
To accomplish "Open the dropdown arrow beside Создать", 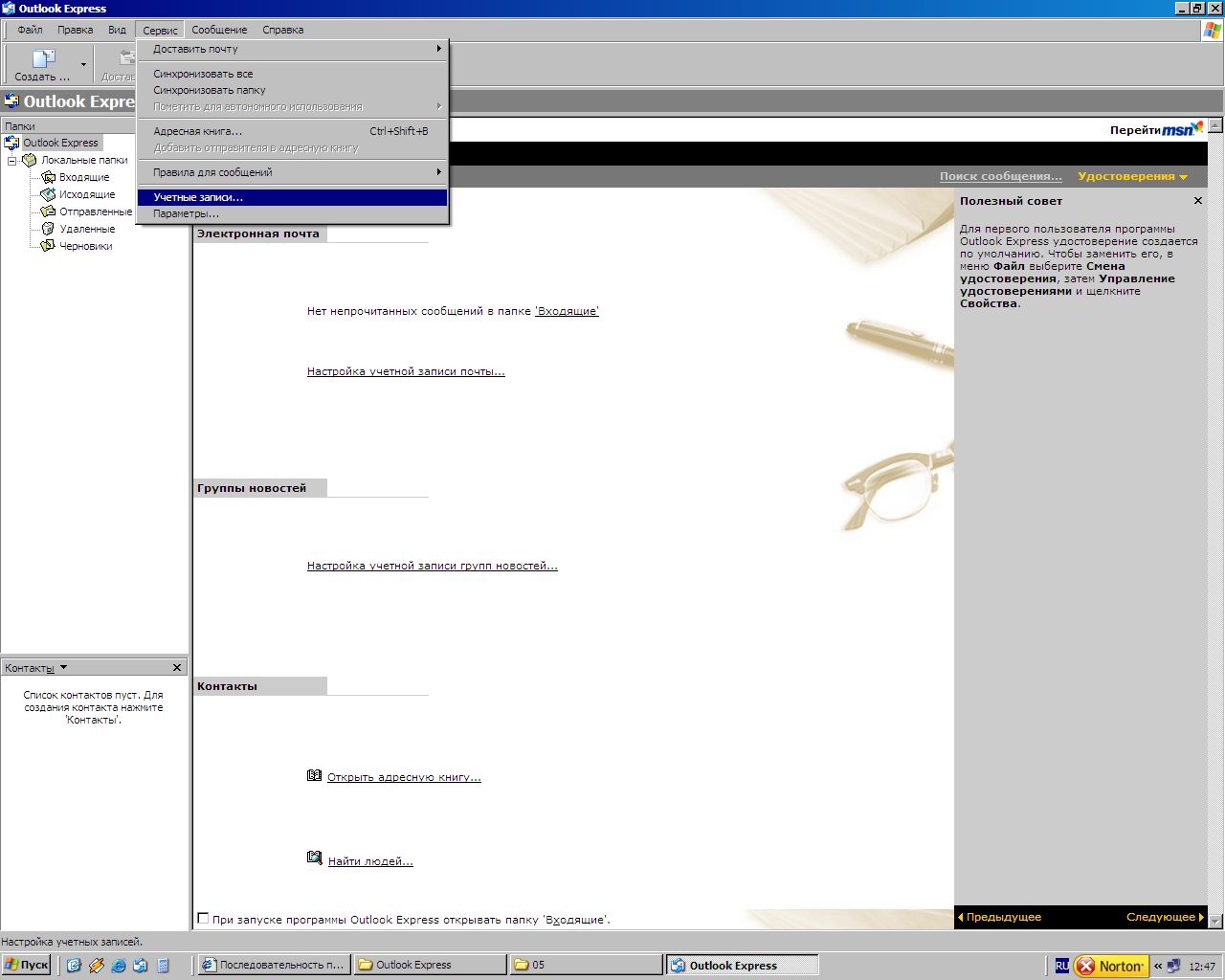I will 83,65.
